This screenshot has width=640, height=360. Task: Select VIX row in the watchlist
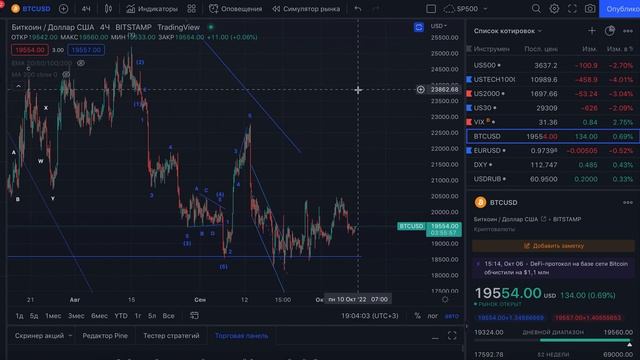(x=553, y=122)
